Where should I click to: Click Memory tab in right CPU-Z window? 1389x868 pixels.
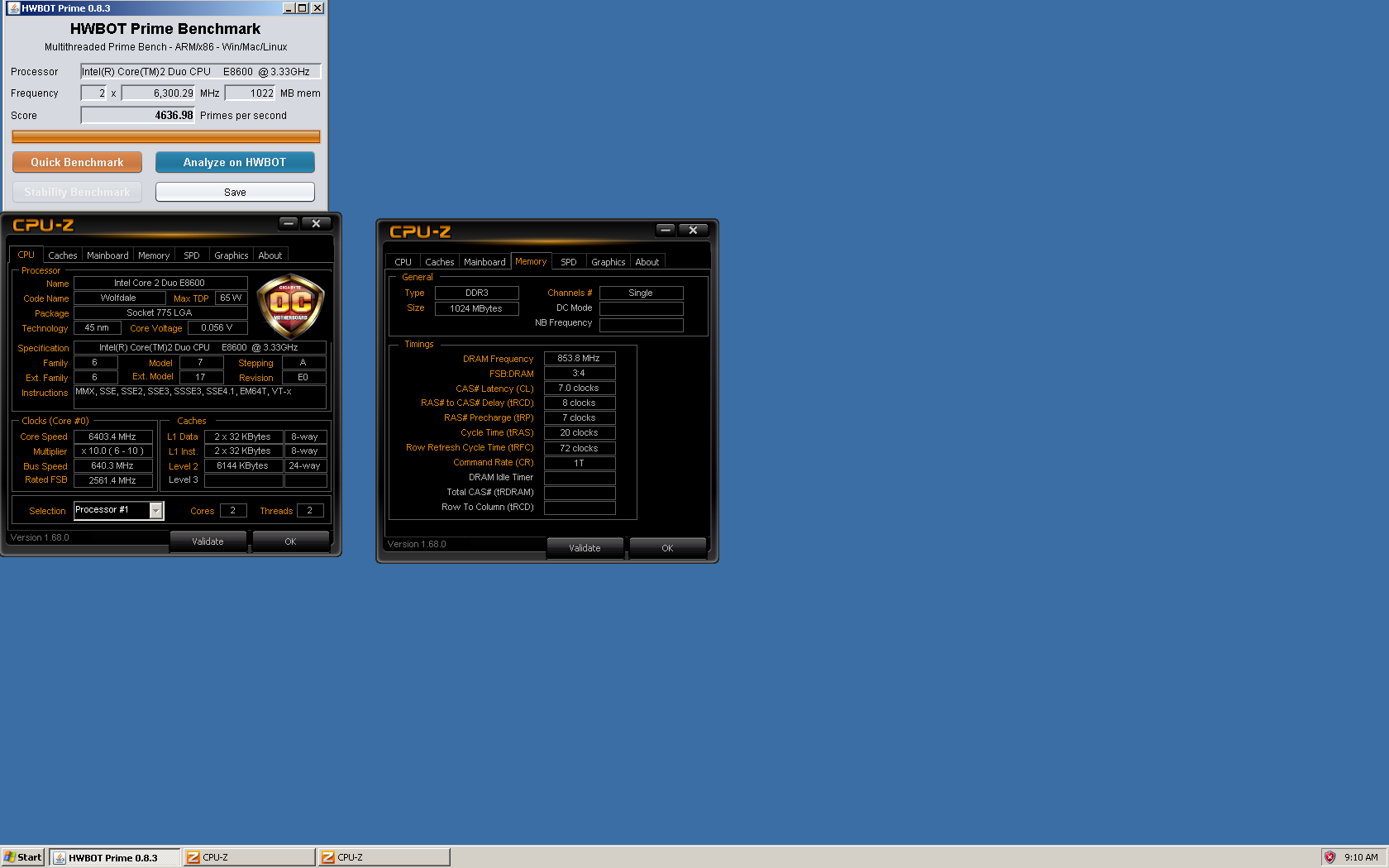(x=531, y=261)
